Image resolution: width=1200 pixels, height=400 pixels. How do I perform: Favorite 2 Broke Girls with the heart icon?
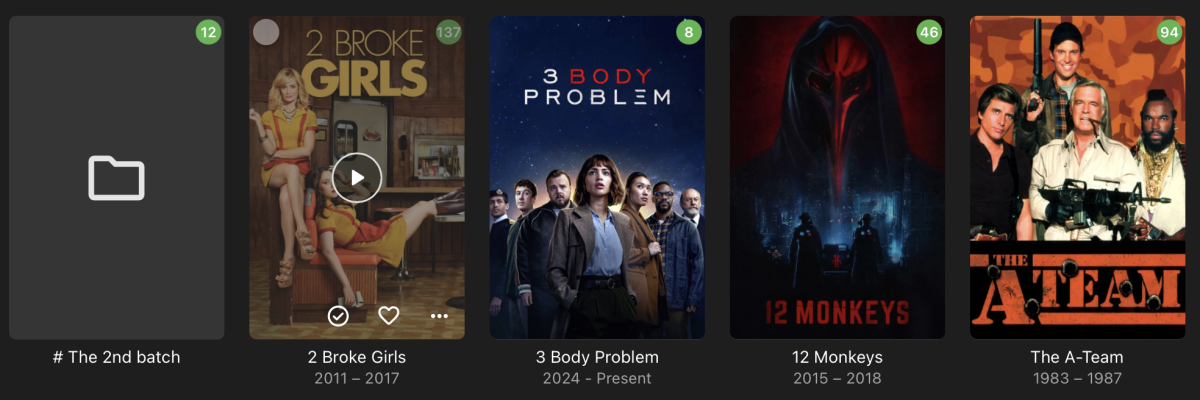click(389, 316)
